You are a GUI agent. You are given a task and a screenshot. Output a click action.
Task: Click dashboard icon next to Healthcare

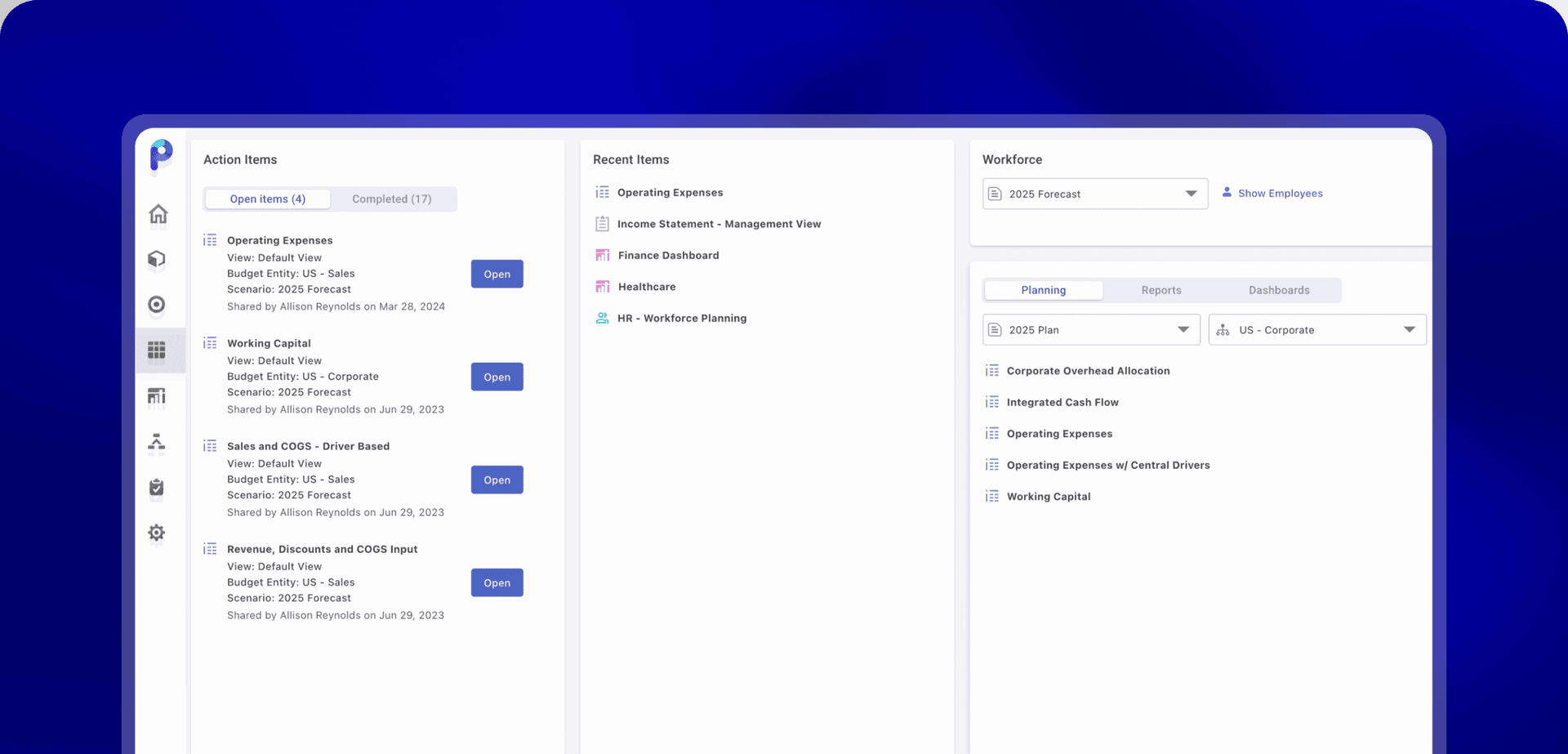(603, 287)
